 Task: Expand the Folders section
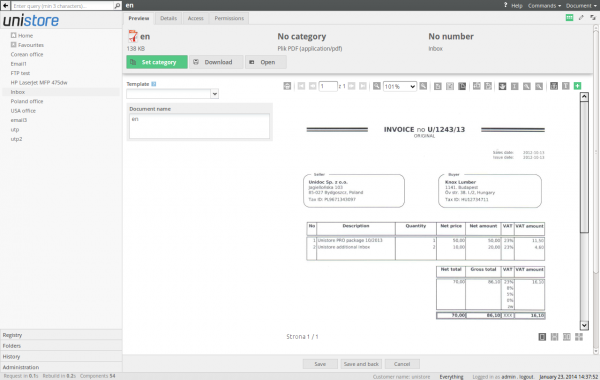click(61, 346)
